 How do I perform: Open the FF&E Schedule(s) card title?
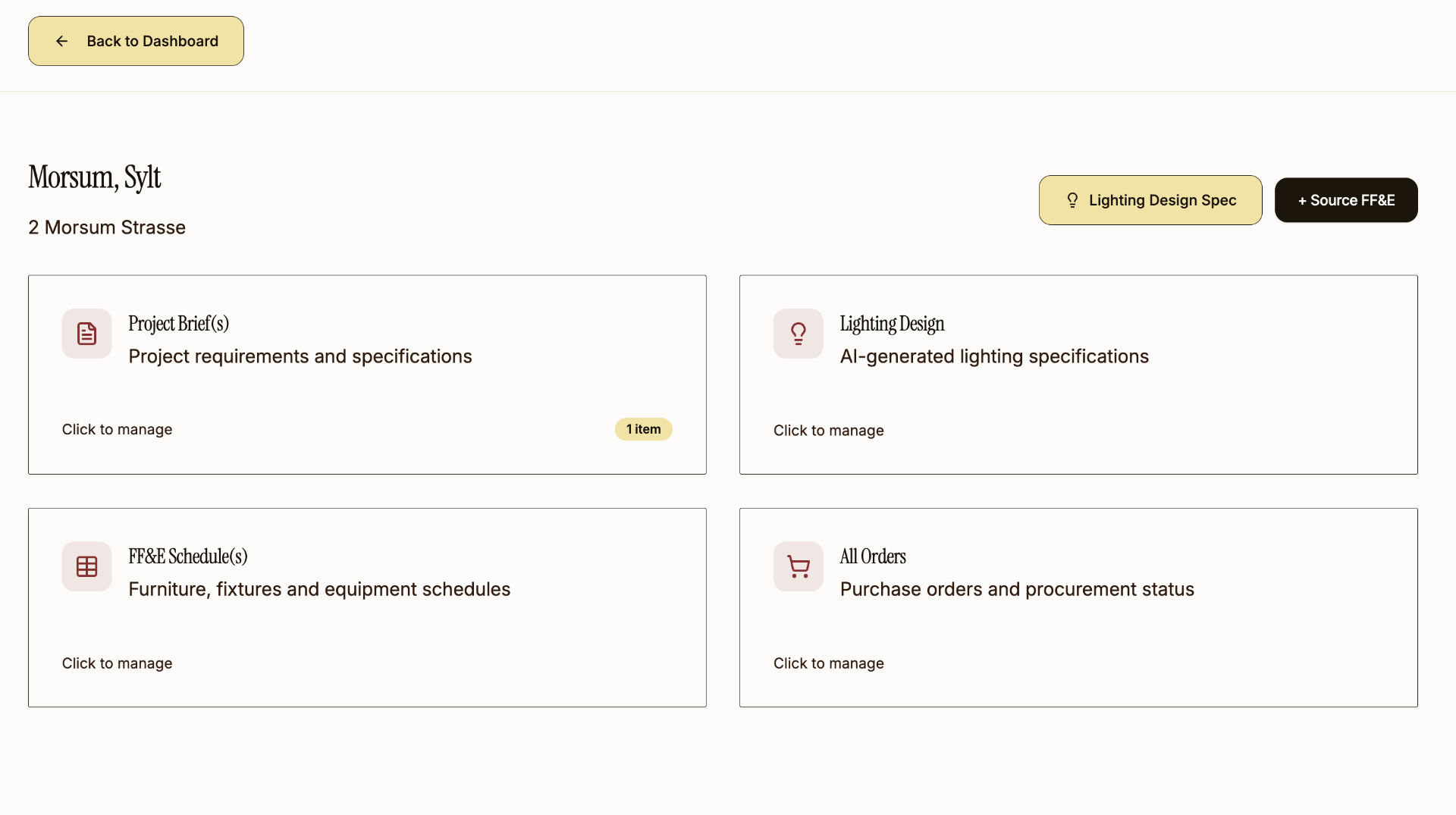(x=188, y=556)
